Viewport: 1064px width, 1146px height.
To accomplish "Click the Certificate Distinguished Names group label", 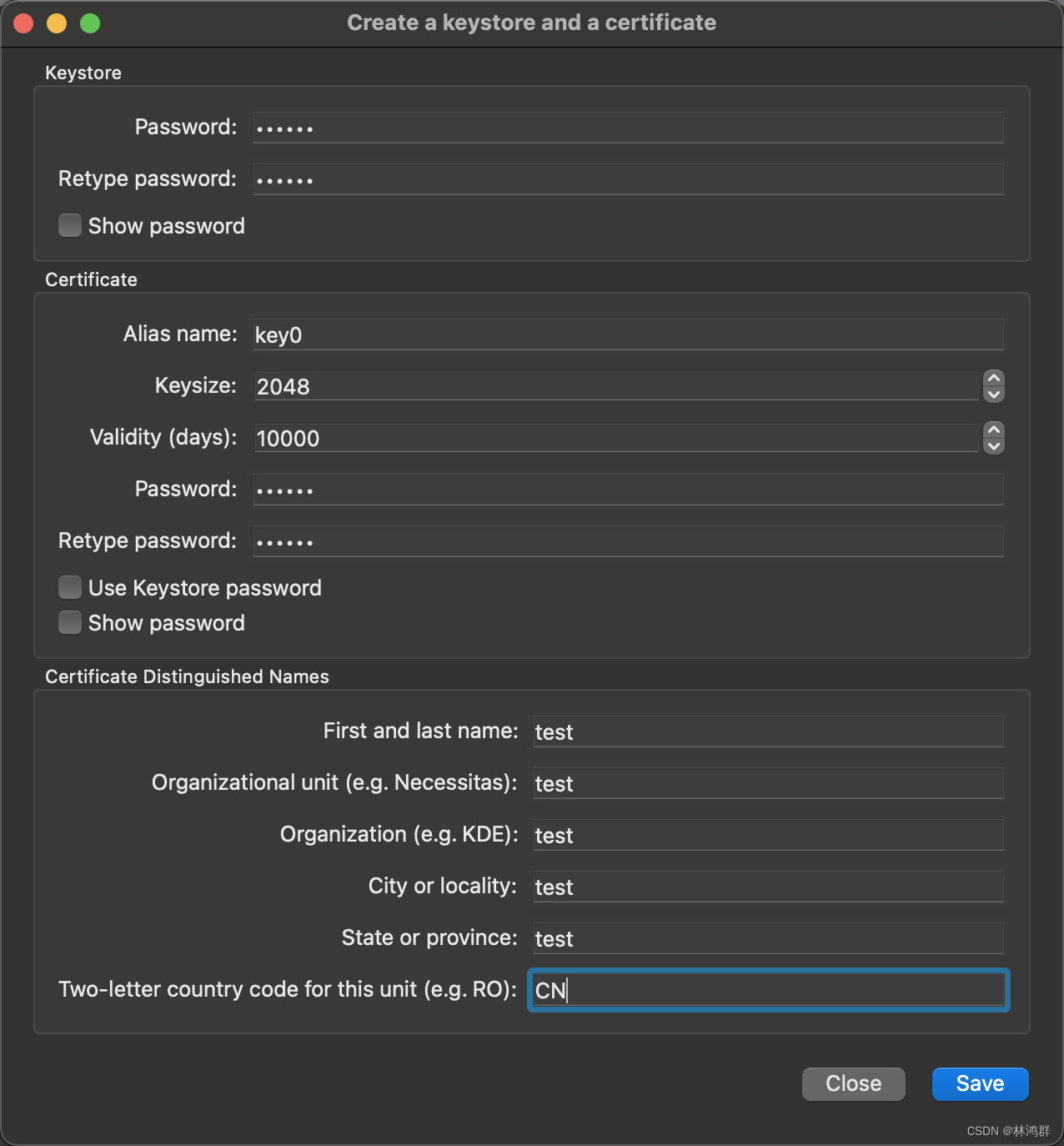I will pyautogui.click(x=187, y=676).
